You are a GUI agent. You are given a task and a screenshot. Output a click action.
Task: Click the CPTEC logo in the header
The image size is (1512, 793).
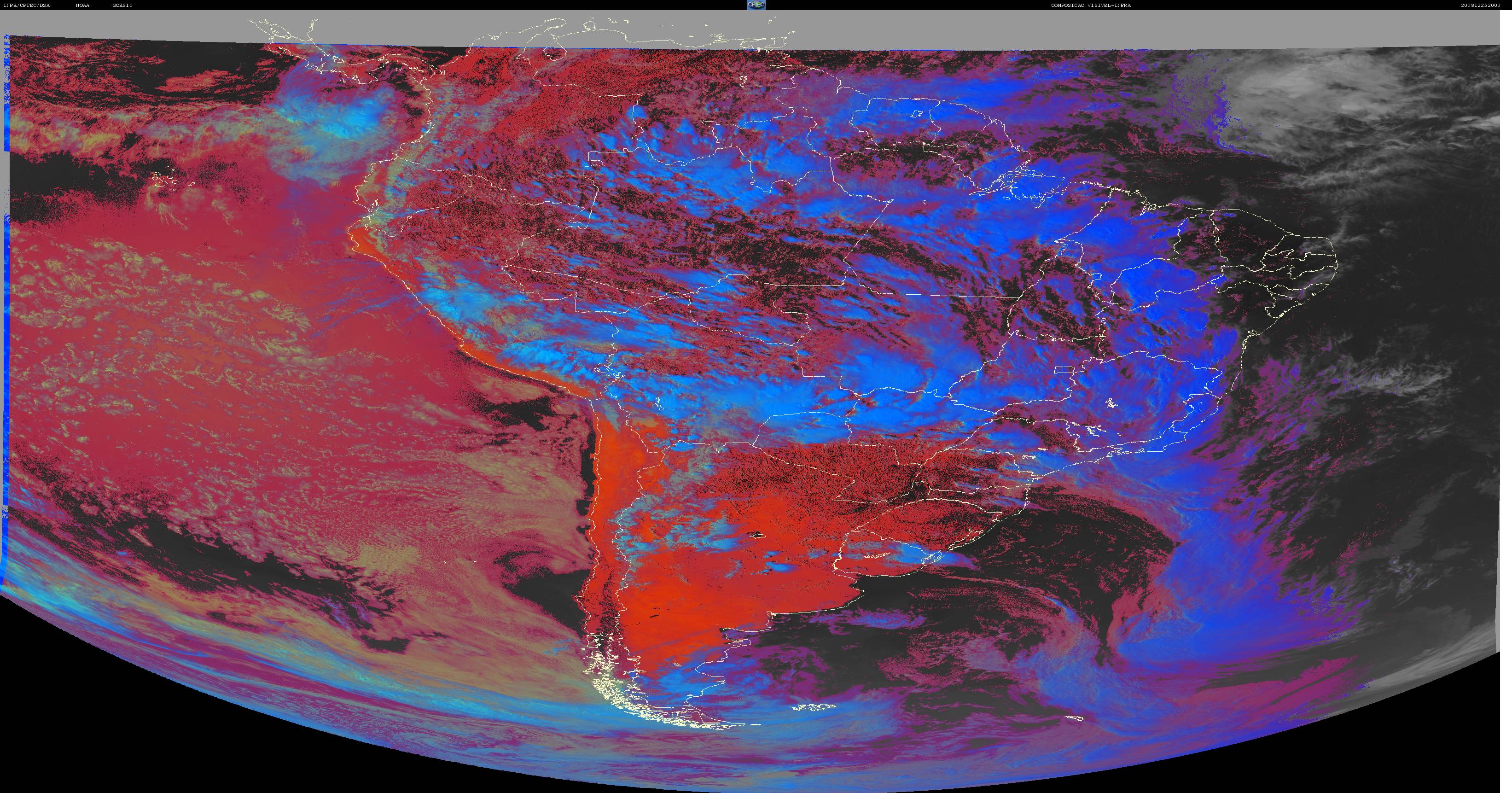point(756,5)
